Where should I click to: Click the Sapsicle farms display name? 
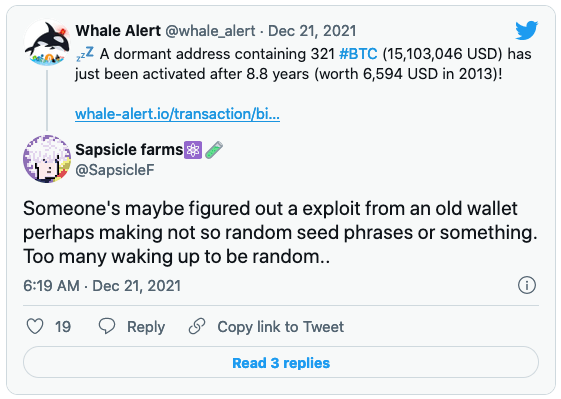coord(129,150)
